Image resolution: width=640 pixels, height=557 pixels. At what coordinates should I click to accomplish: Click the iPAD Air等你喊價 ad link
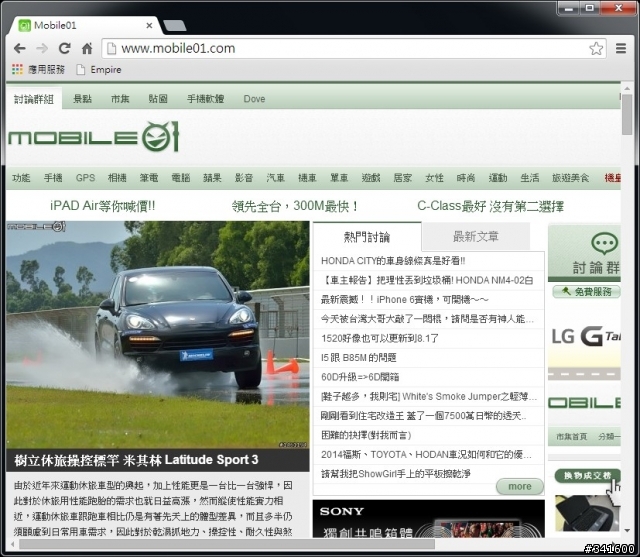coord(102,206)
